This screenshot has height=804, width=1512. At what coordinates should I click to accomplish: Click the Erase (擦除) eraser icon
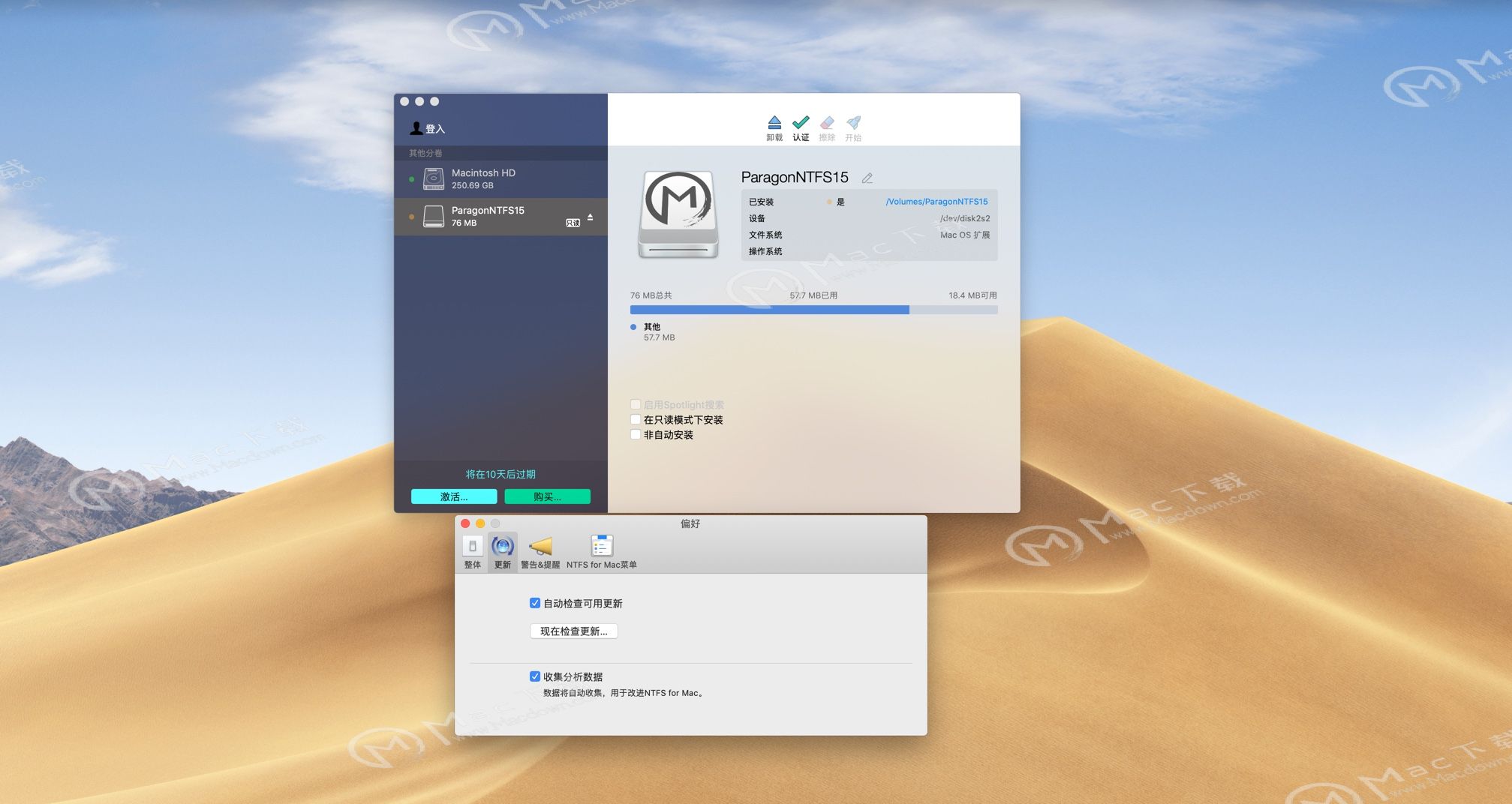coord(827,122)
